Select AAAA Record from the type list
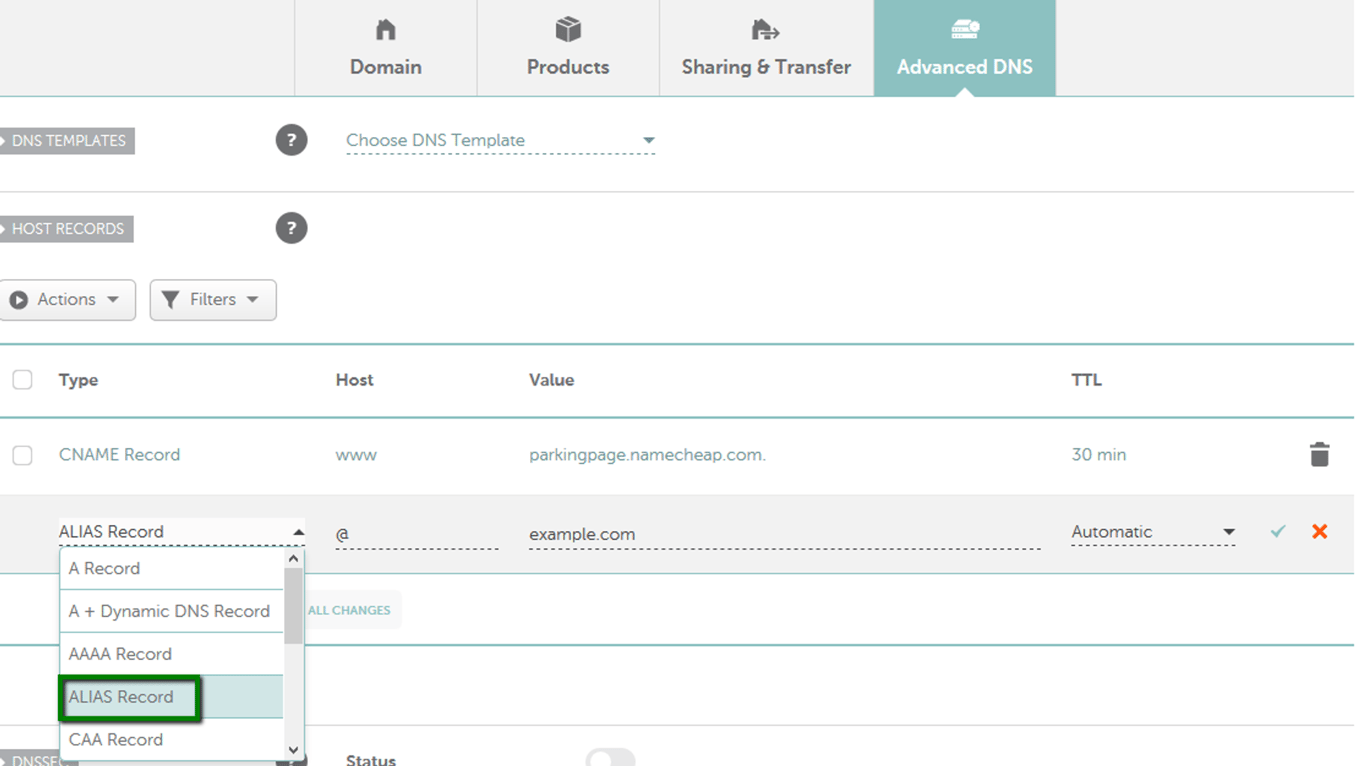1366x766 pixels. (x=120, y=654)
